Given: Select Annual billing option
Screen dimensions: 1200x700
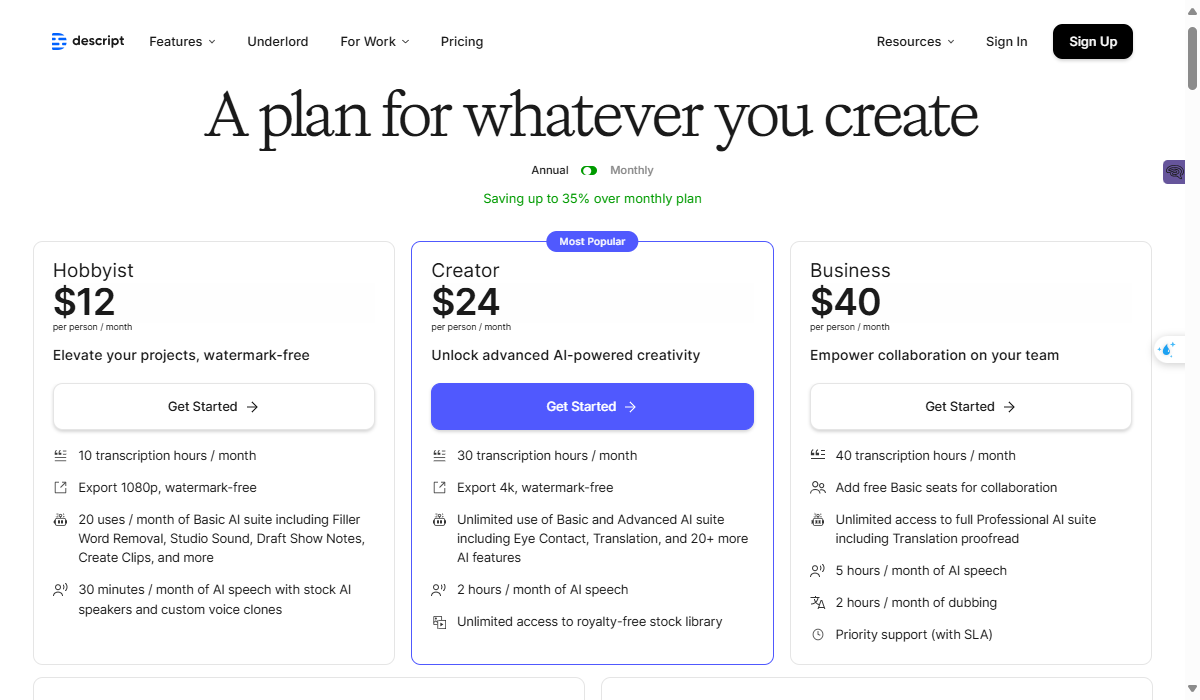Looking at the screenshot, I should pos(550,171).
